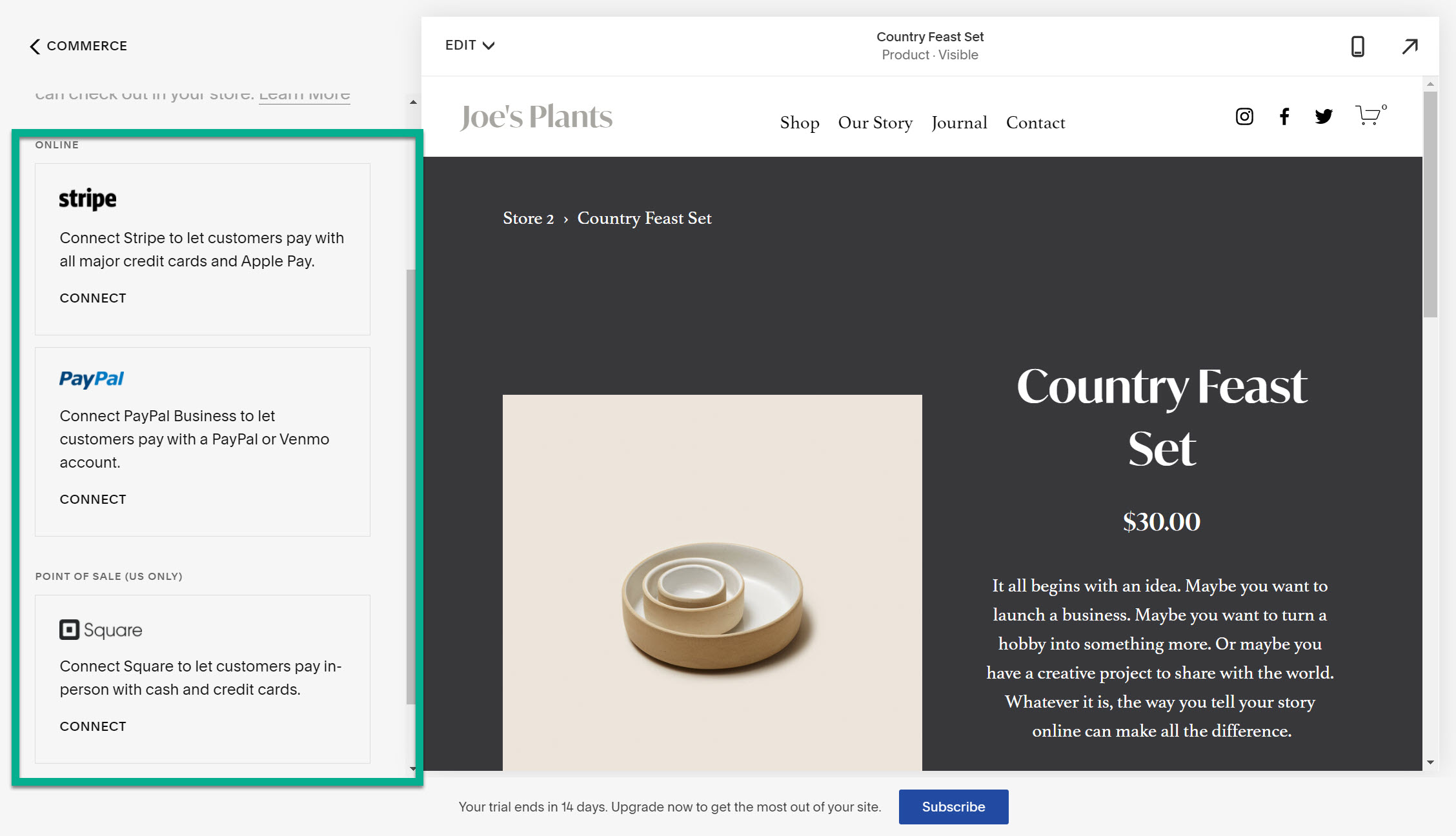
Task: Open site in new window via arrow icon
Action: point(1410,46)
